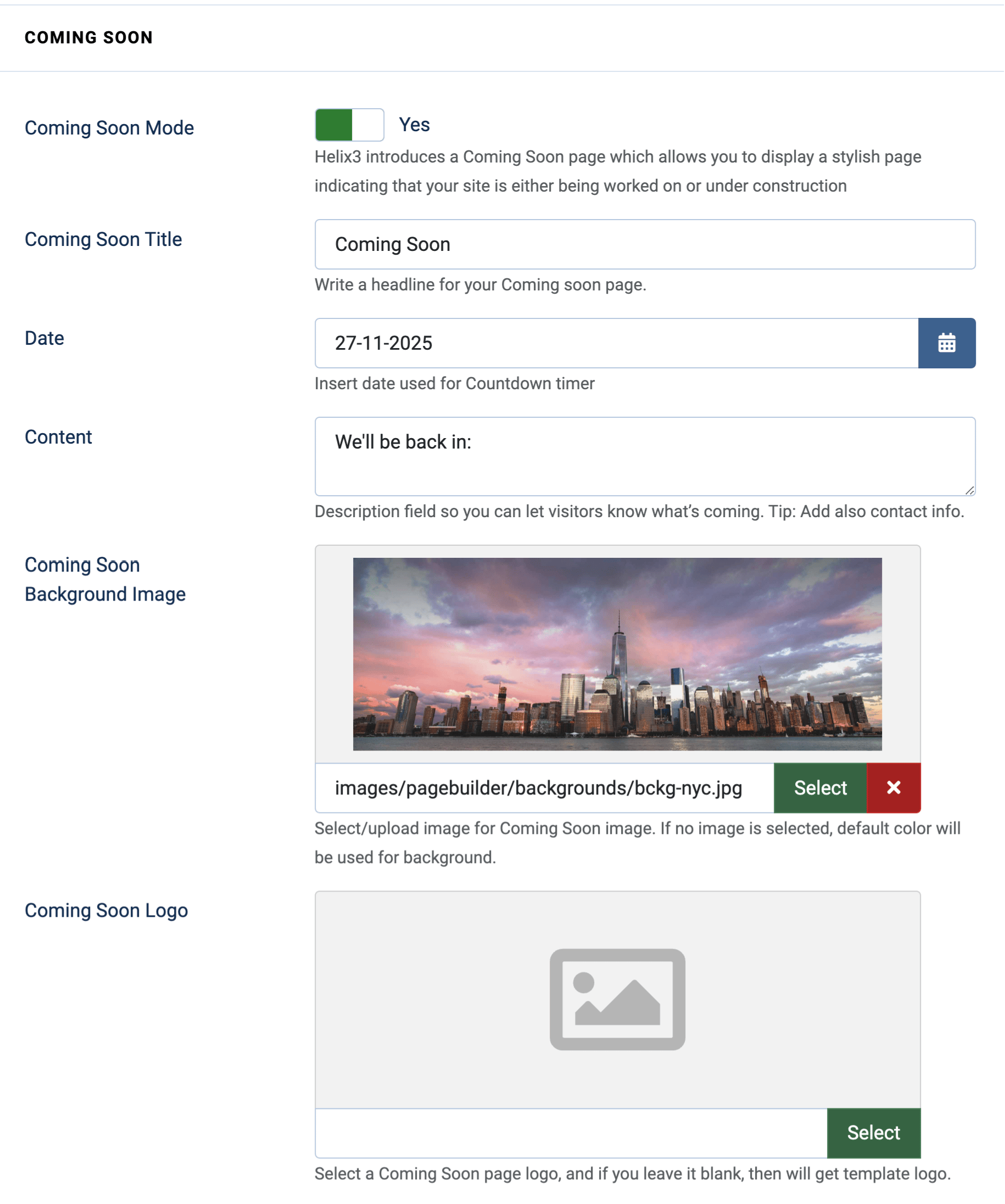Click the empty logo filename field
The height and width of the screenshot is (1204, 1005).
pyautogui.click(x=568, y=1132)
